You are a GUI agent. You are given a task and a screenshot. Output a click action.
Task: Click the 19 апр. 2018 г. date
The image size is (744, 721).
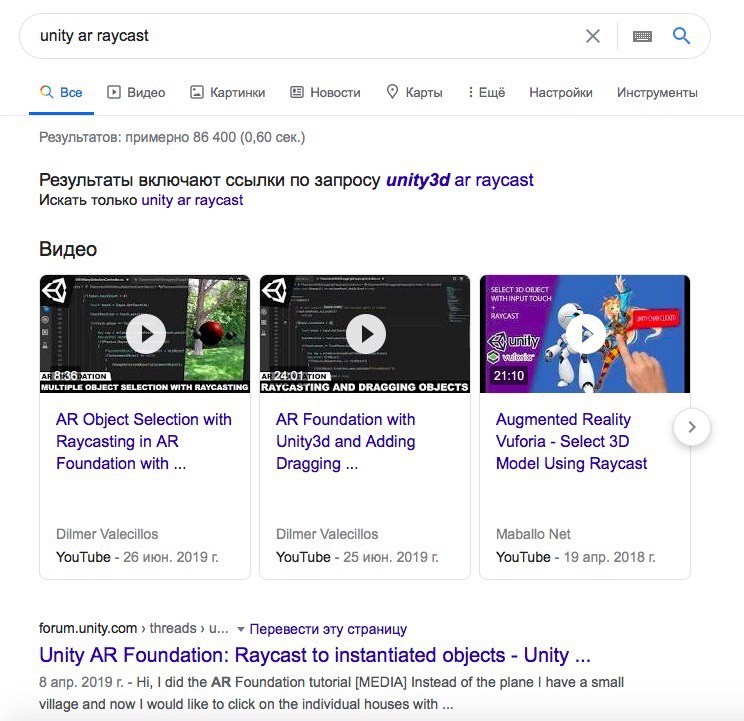[610, 557]
